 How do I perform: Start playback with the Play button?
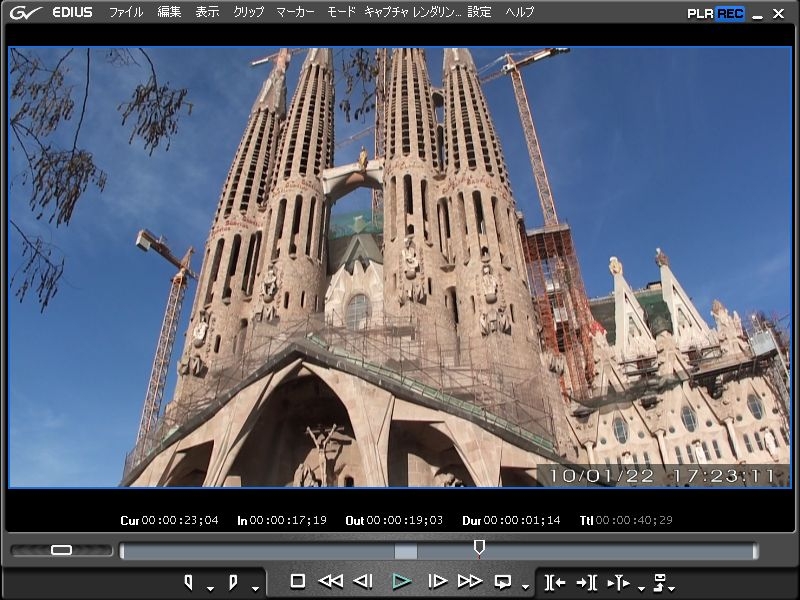[401, 581]
